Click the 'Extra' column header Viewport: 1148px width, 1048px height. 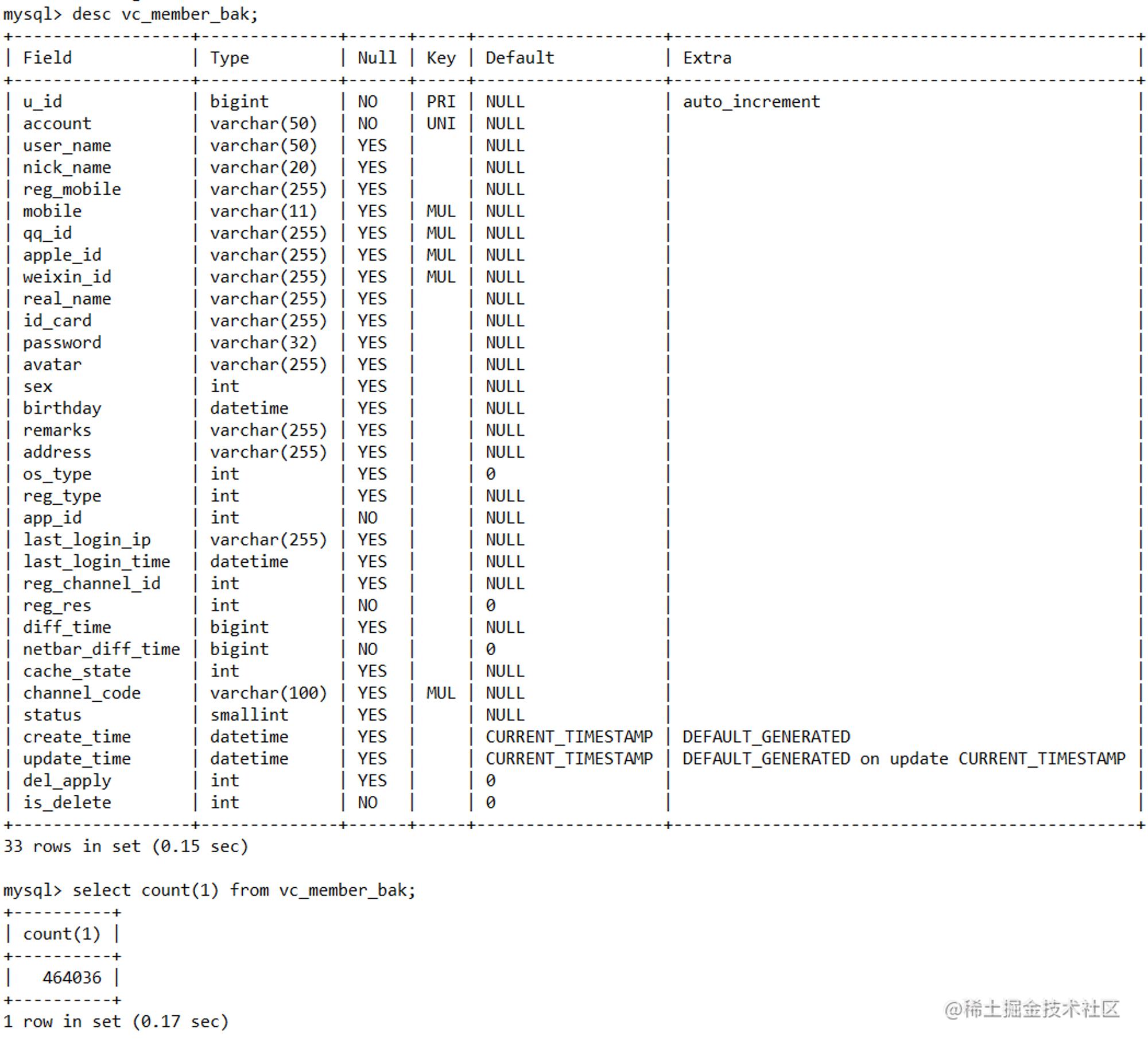[707, 57]
